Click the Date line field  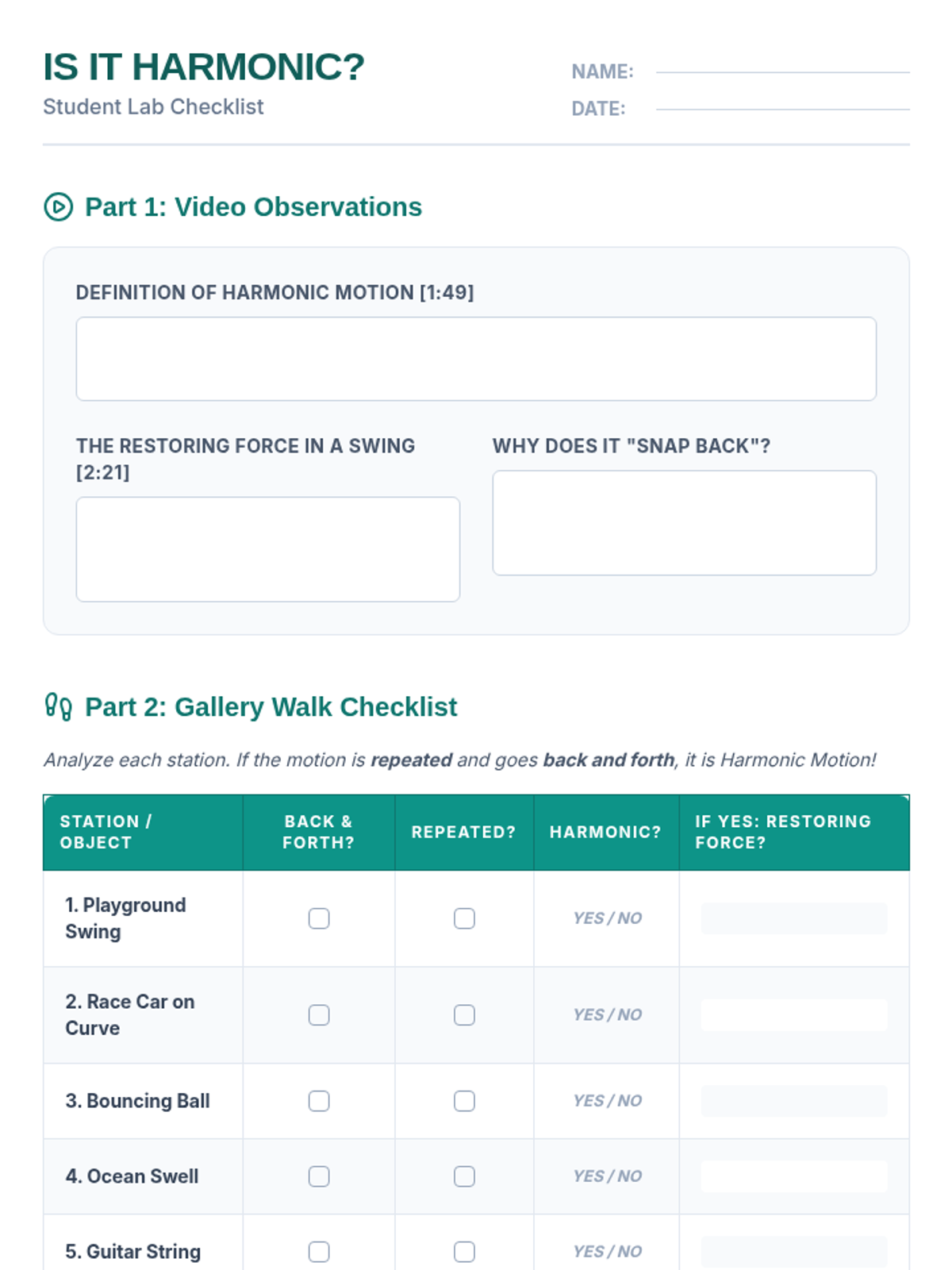pos(783,109)
